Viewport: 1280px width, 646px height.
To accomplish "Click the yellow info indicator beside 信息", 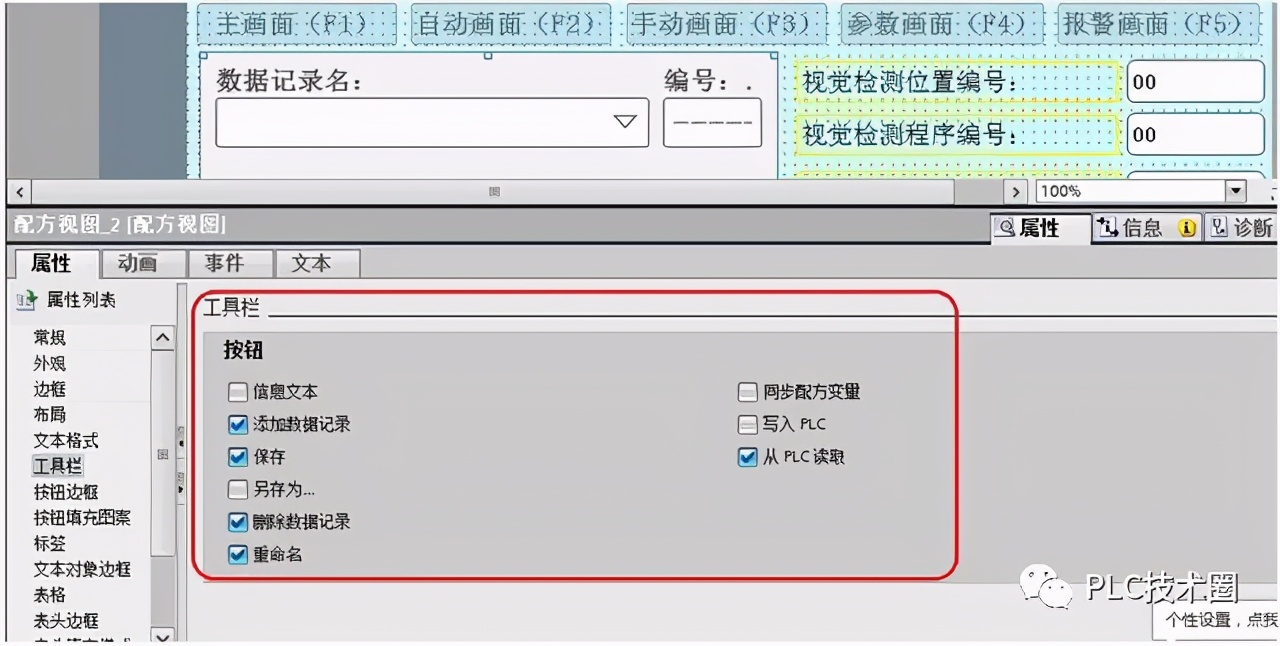I will tap(1187, 229).
